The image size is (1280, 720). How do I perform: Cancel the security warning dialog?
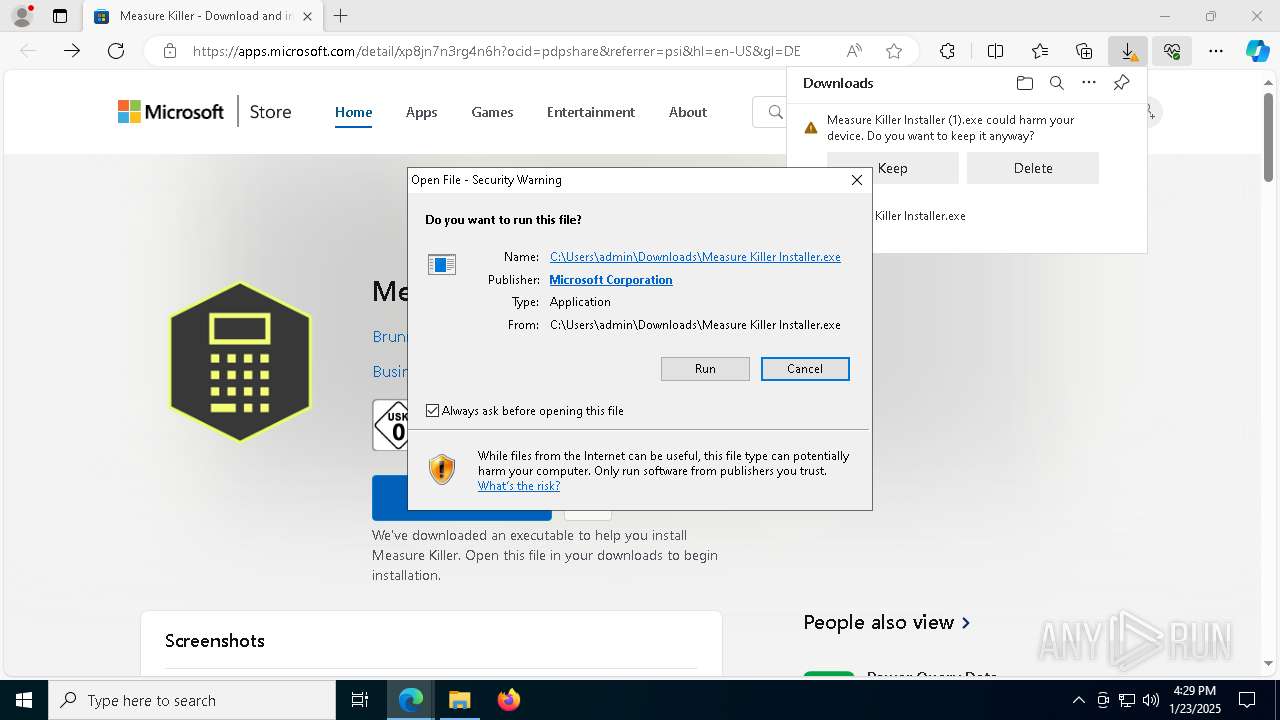tap(805, 369)
